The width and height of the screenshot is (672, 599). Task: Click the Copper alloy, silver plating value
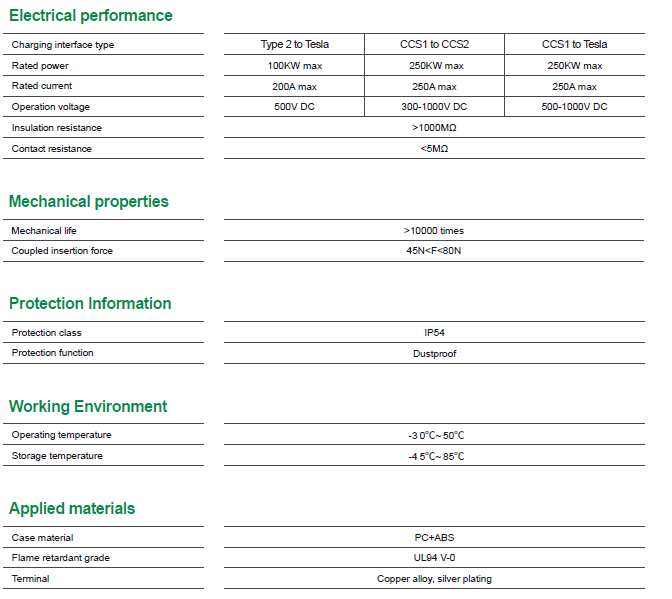434,579
